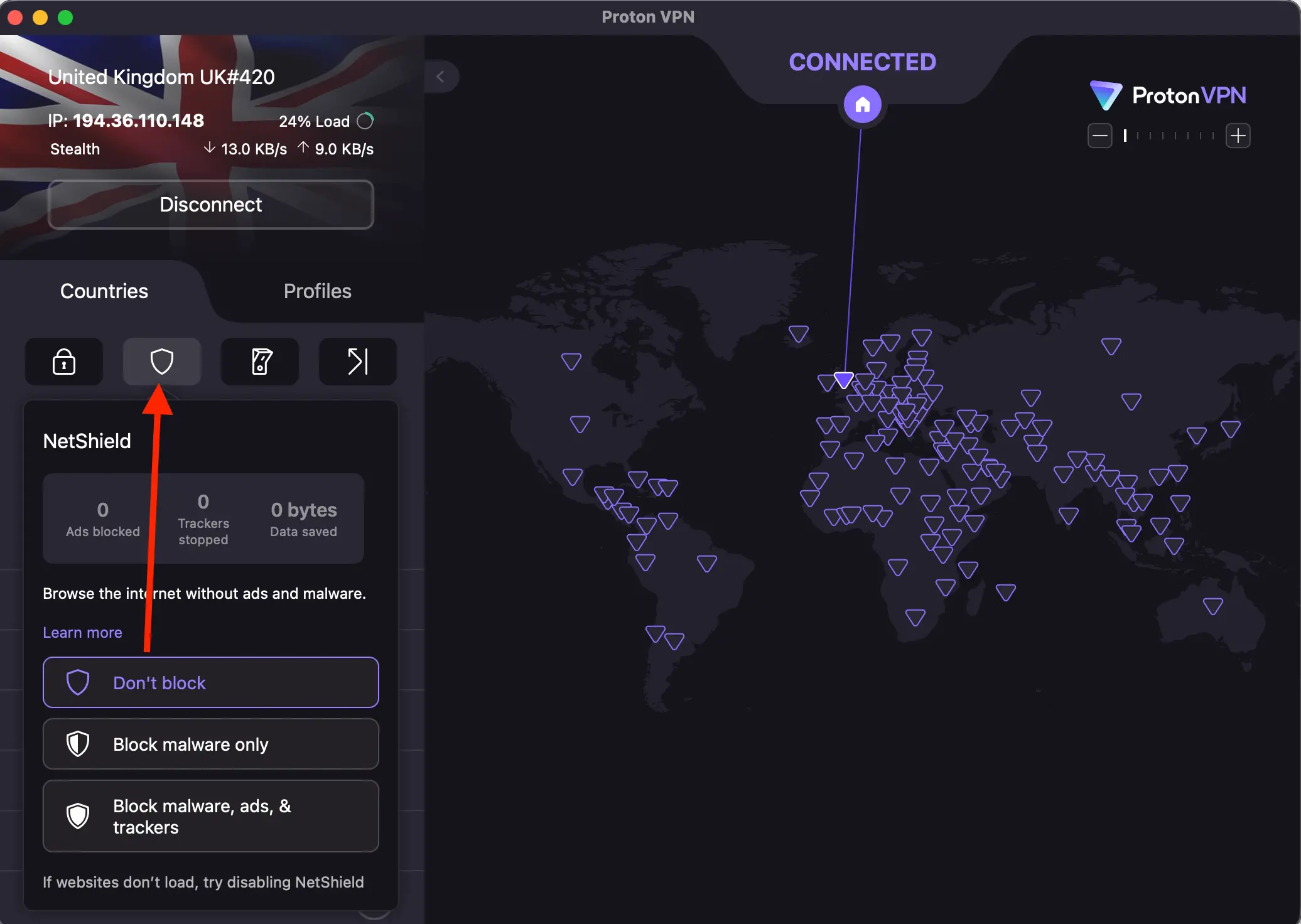Image resolution: width=1301 pixels, height=924 pixels.
Task: Select the Don't block option
Action: pyautogui.click(x=210, y=682)
